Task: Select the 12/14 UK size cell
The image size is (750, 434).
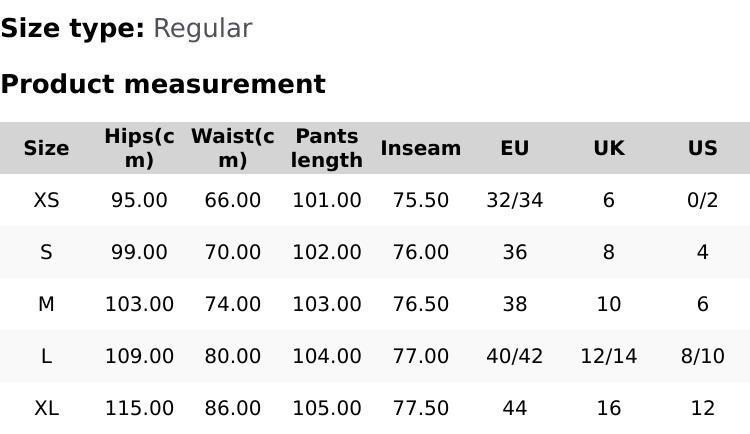Action: click(x=609, y=357)
